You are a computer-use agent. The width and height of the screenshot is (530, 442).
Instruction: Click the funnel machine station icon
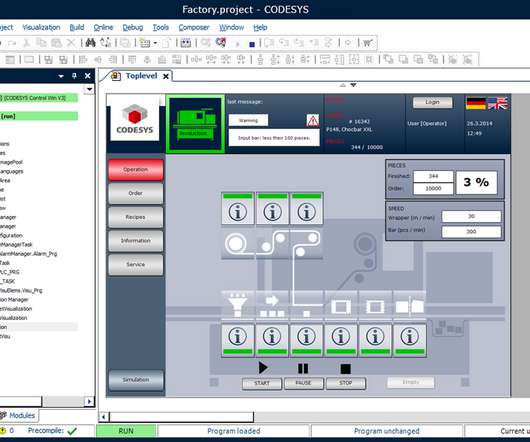coord(237,304)
